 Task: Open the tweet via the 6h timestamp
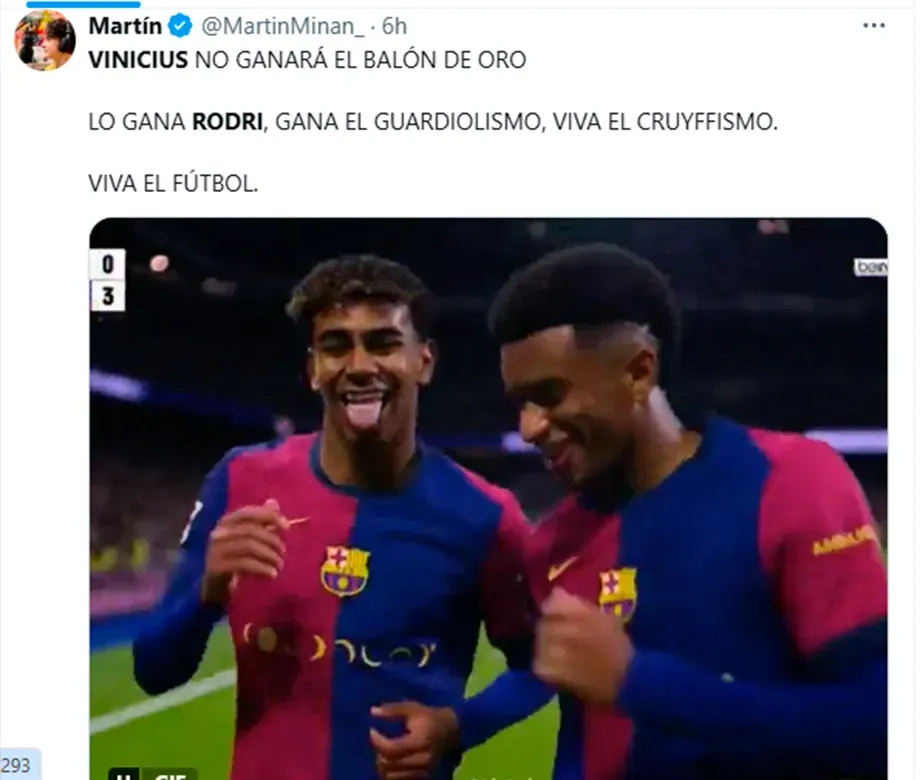pyautogui.click(x=394, y=26)
